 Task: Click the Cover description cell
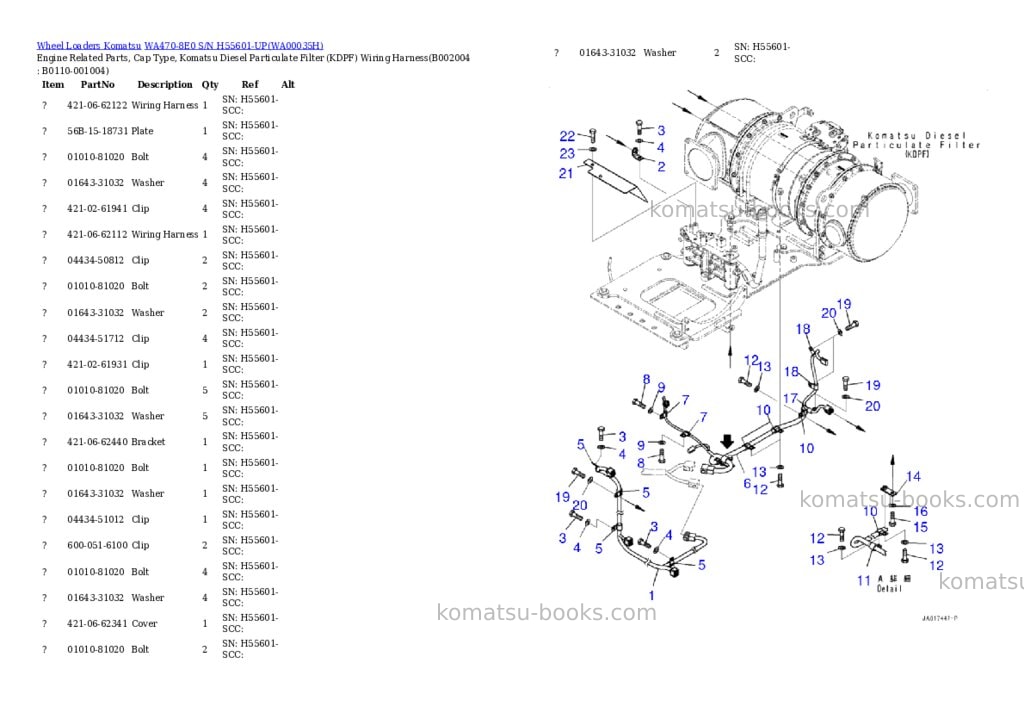pos(144,623)
